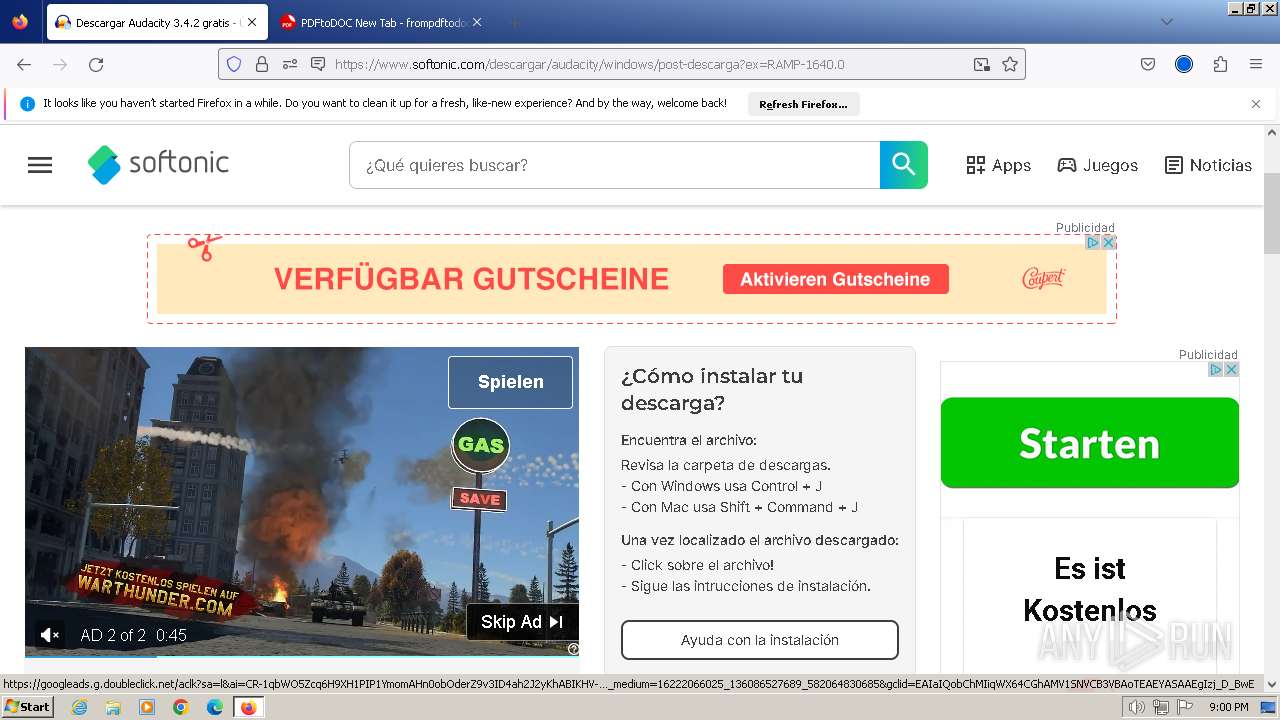Click the action center flag tray icon
Screen dimensions: 1280x720
tap(1183, 707)
